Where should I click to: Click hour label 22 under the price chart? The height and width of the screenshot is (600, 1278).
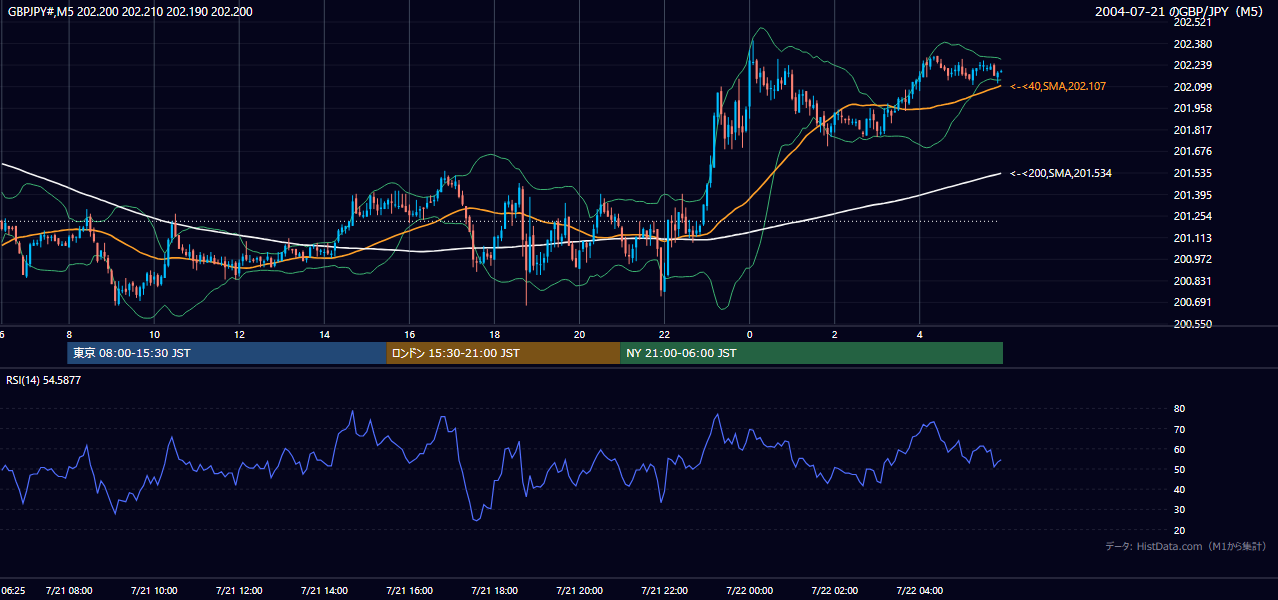click(665, 335)
